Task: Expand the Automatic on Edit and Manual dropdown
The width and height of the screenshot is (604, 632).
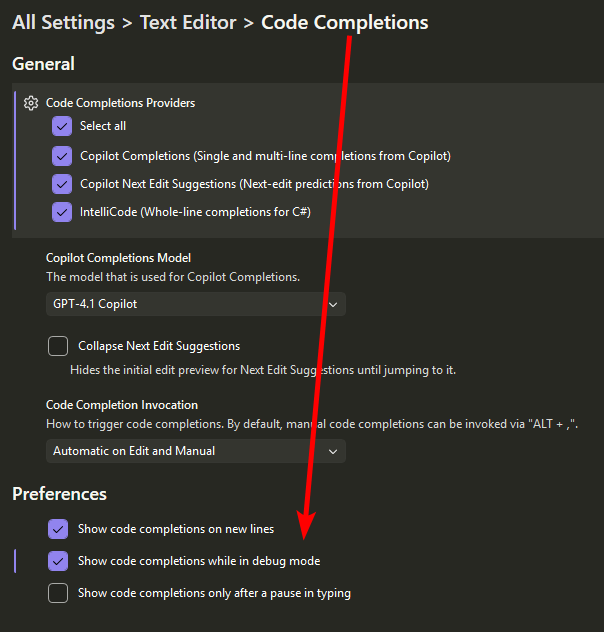Action: coord(196,451)
